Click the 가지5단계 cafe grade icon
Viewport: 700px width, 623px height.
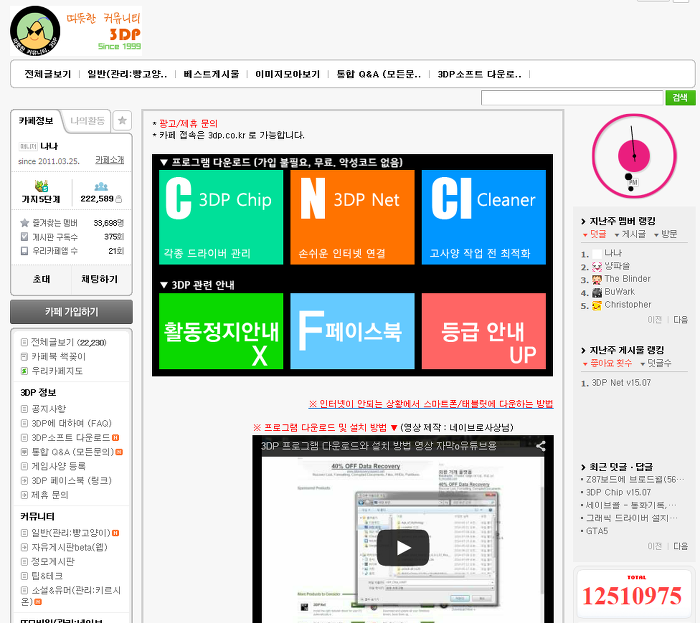[41, 186]
